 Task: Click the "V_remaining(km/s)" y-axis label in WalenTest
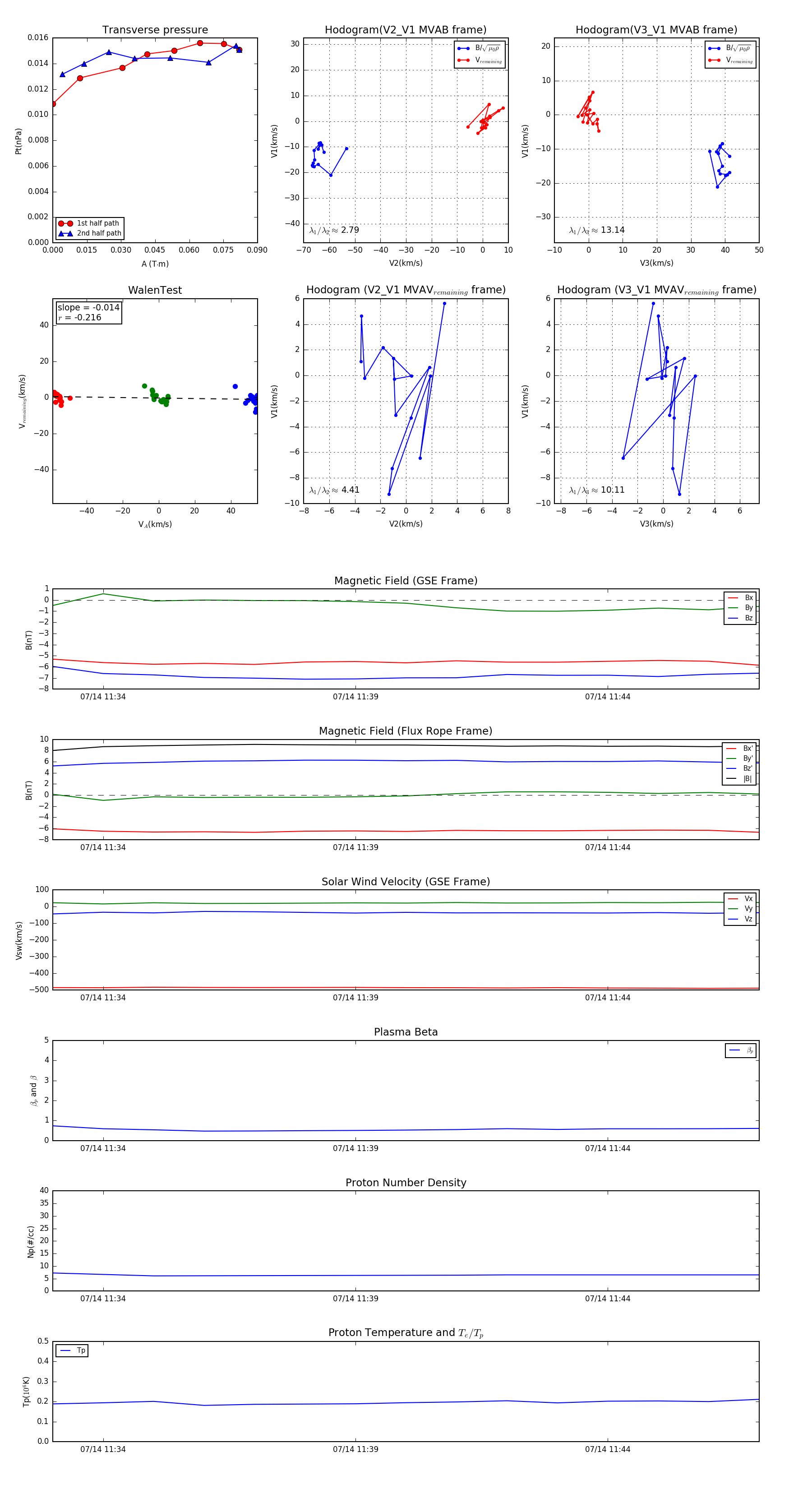(22, 401)
